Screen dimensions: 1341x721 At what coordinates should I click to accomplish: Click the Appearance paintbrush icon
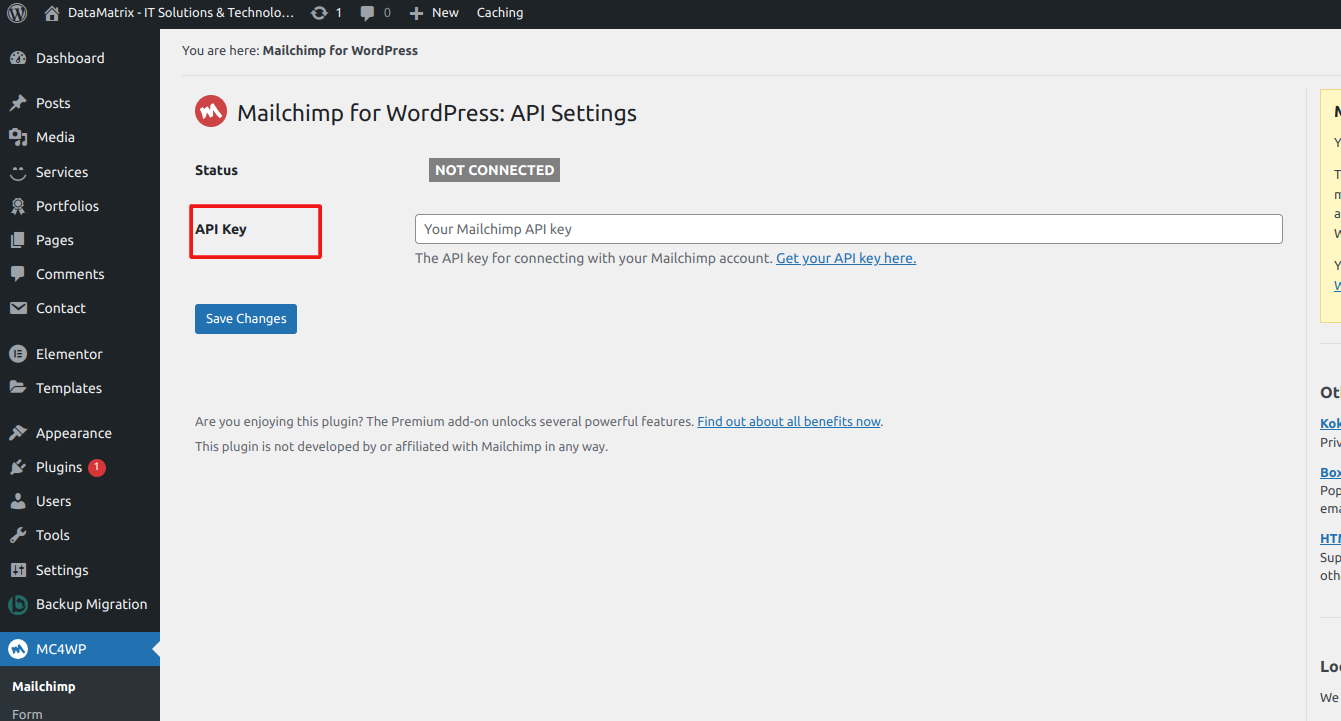18,433
